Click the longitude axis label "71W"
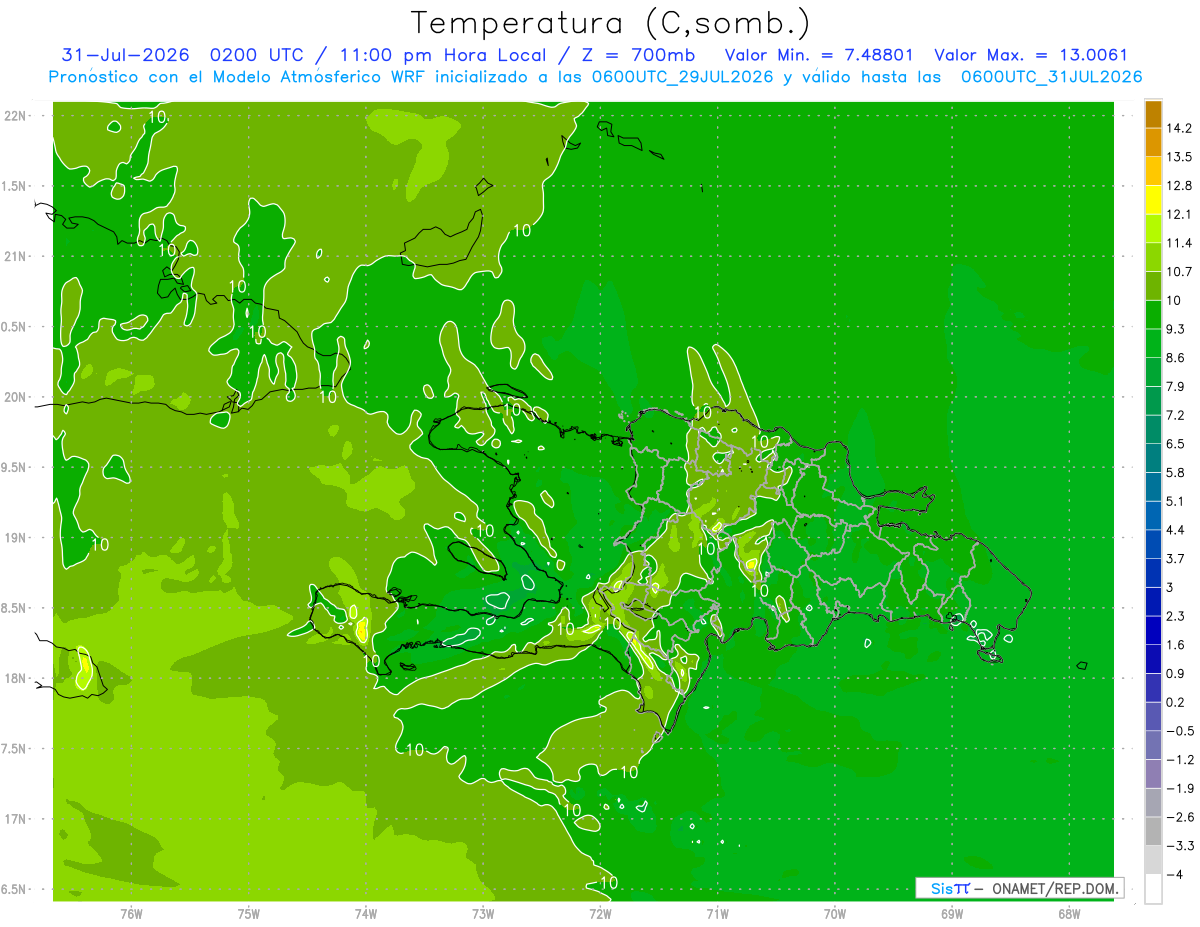1200x927 pixels. (x=717, y=913)
